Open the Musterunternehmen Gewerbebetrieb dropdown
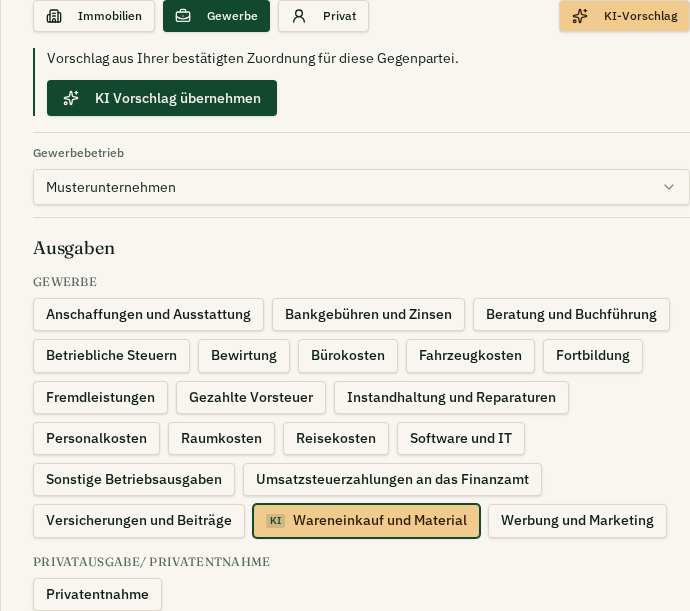The image size is (690, 611). point(361,187)
